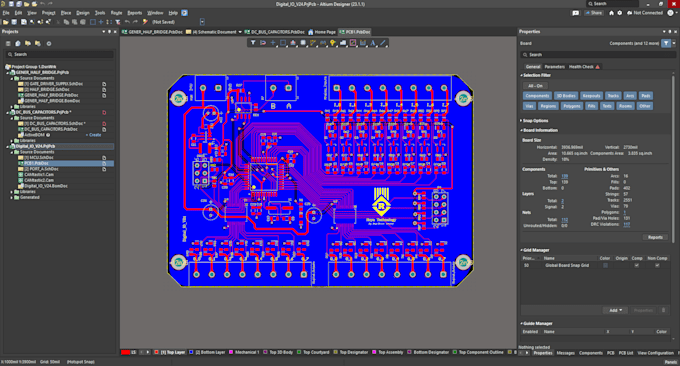The width and height of the screenshot is (680, 366).
Task: Select the rectangle selection tool in PCB toolbar
Action: coord(283,42)
